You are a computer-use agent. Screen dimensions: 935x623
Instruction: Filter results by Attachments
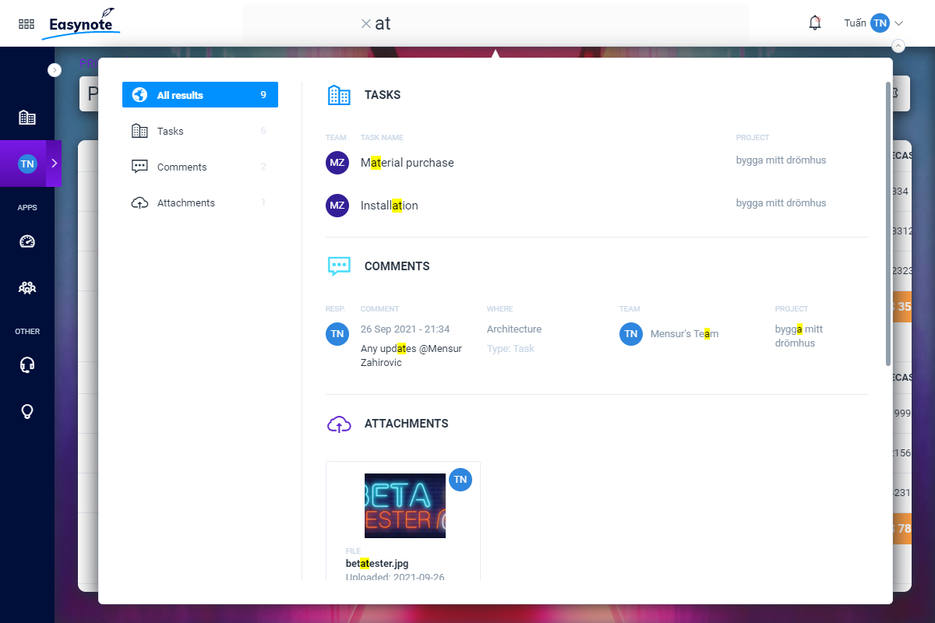point(200,203)
